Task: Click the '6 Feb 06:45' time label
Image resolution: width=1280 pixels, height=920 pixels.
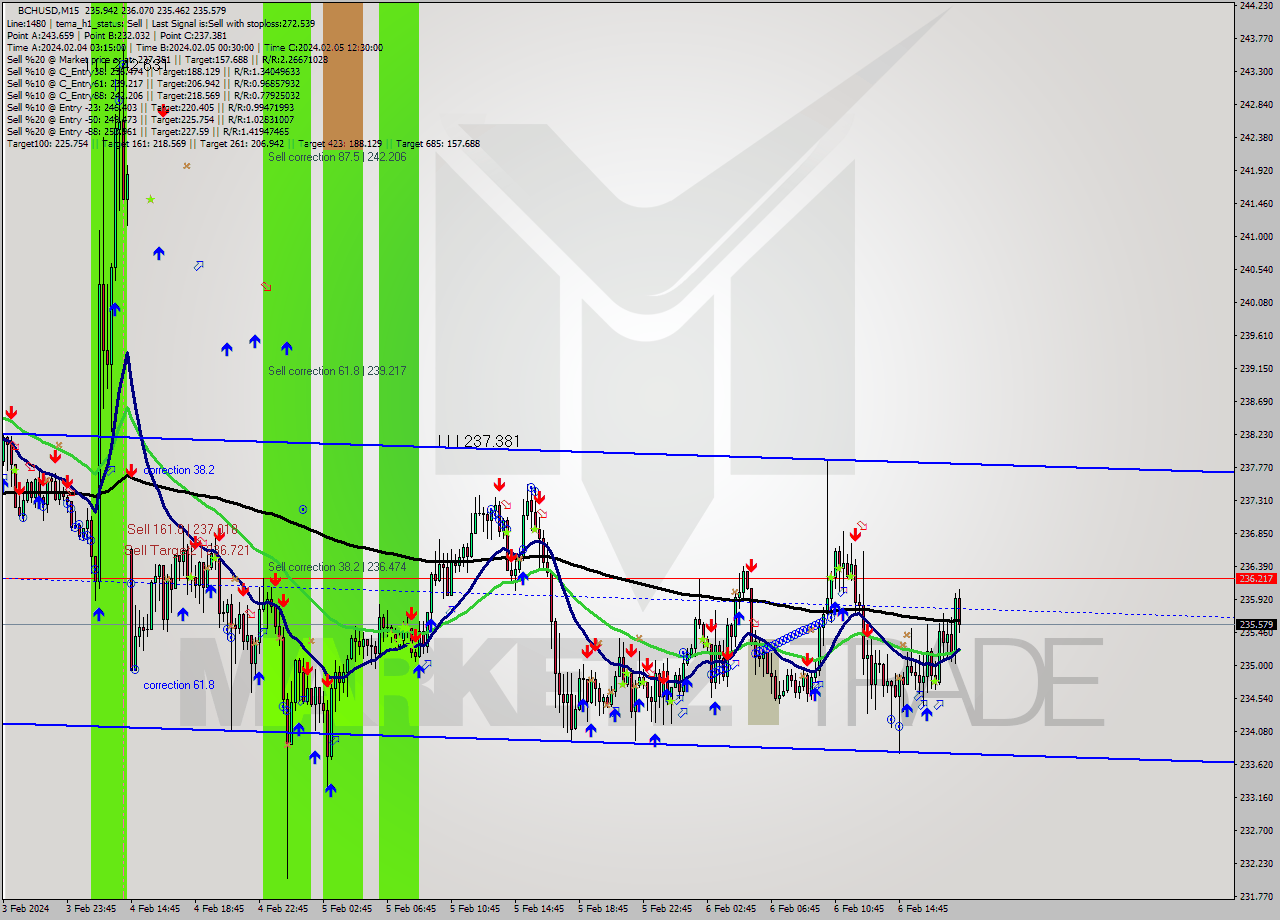Action: coord(795,909)
